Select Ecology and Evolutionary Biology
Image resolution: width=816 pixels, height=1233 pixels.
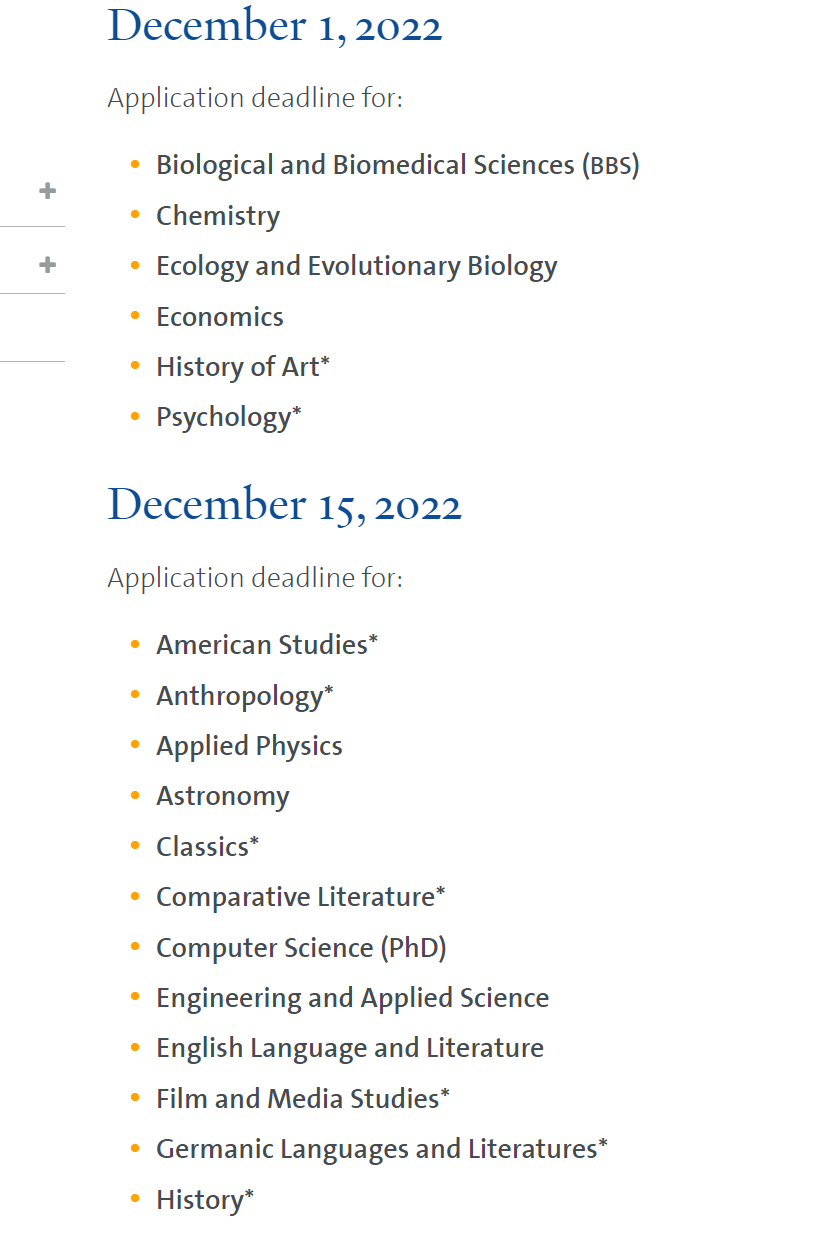[x=356, y=266]
